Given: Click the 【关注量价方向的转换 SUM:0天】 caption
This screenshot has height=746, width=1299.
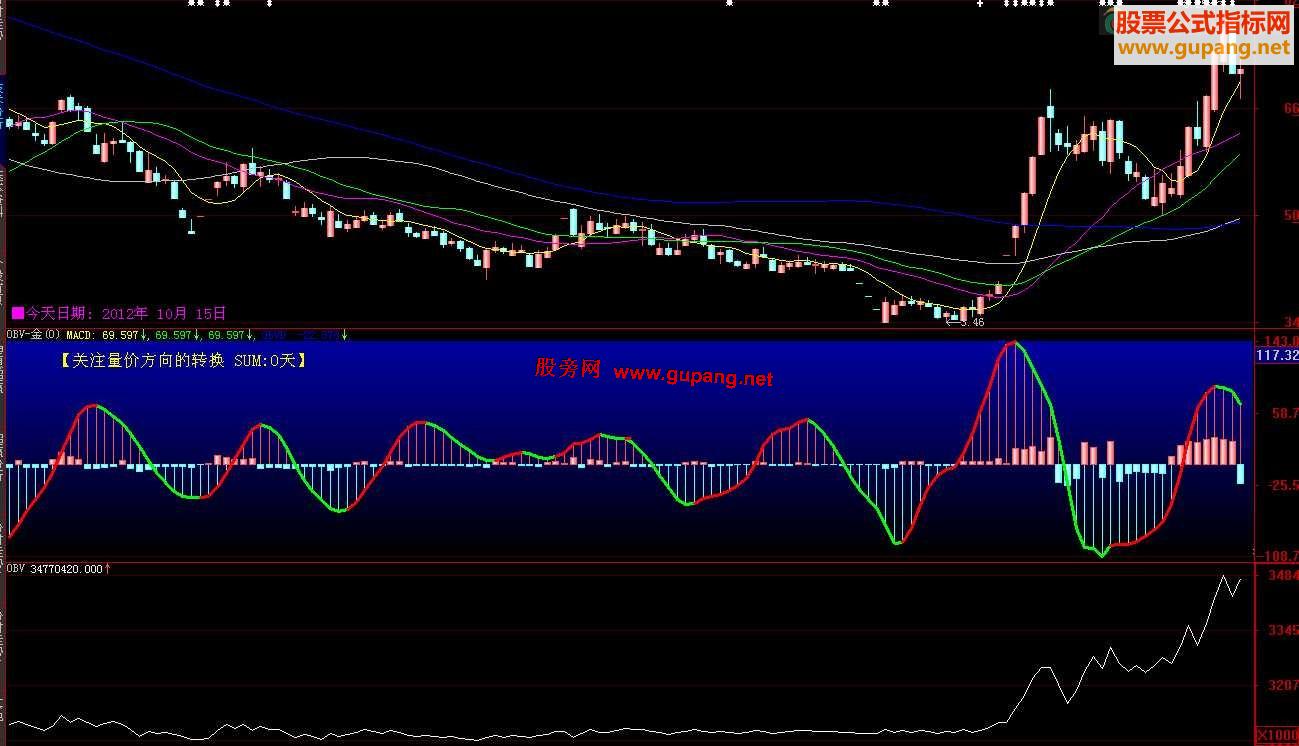Looking at the screenshot, I should click(181, 359).
